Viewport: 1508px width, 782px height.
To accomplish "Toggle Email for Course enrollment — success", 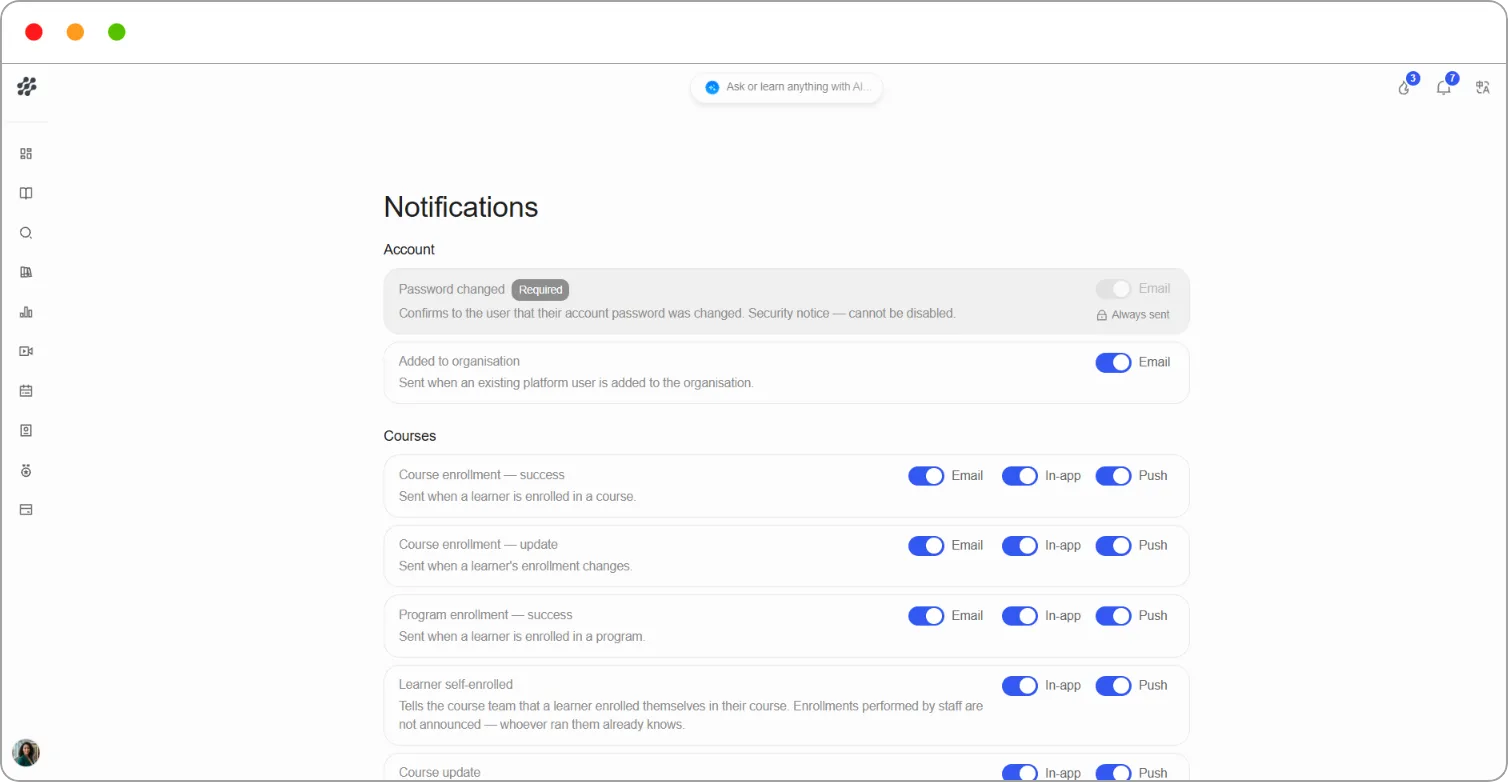I will pyautogui.click(x=926, y=476).
